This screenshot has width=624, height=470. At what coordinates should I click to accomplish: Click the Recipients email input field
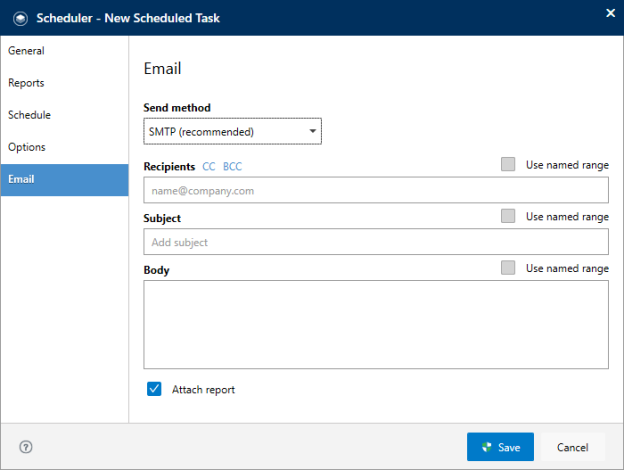coord(376,190)
